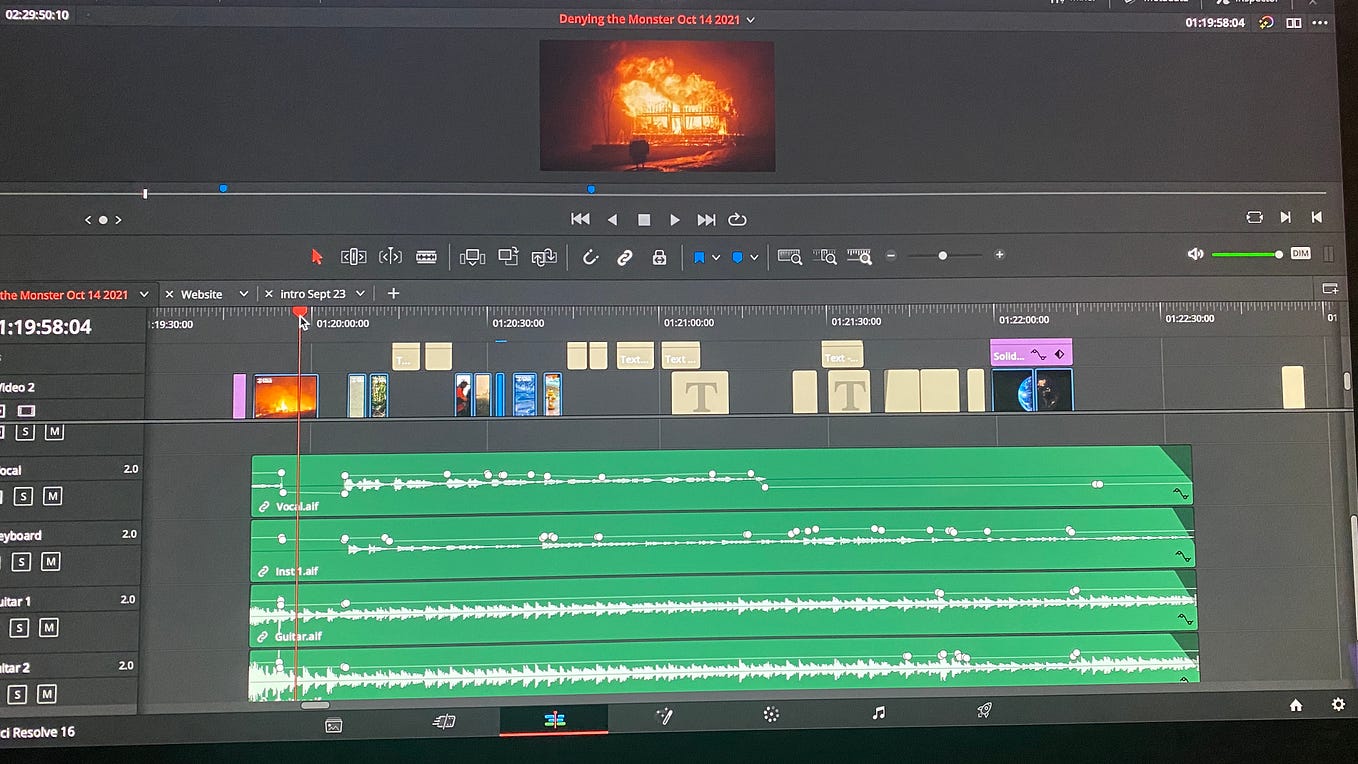Expand the Website tab dropdown arrow
1358x764 pixels.
243,294
